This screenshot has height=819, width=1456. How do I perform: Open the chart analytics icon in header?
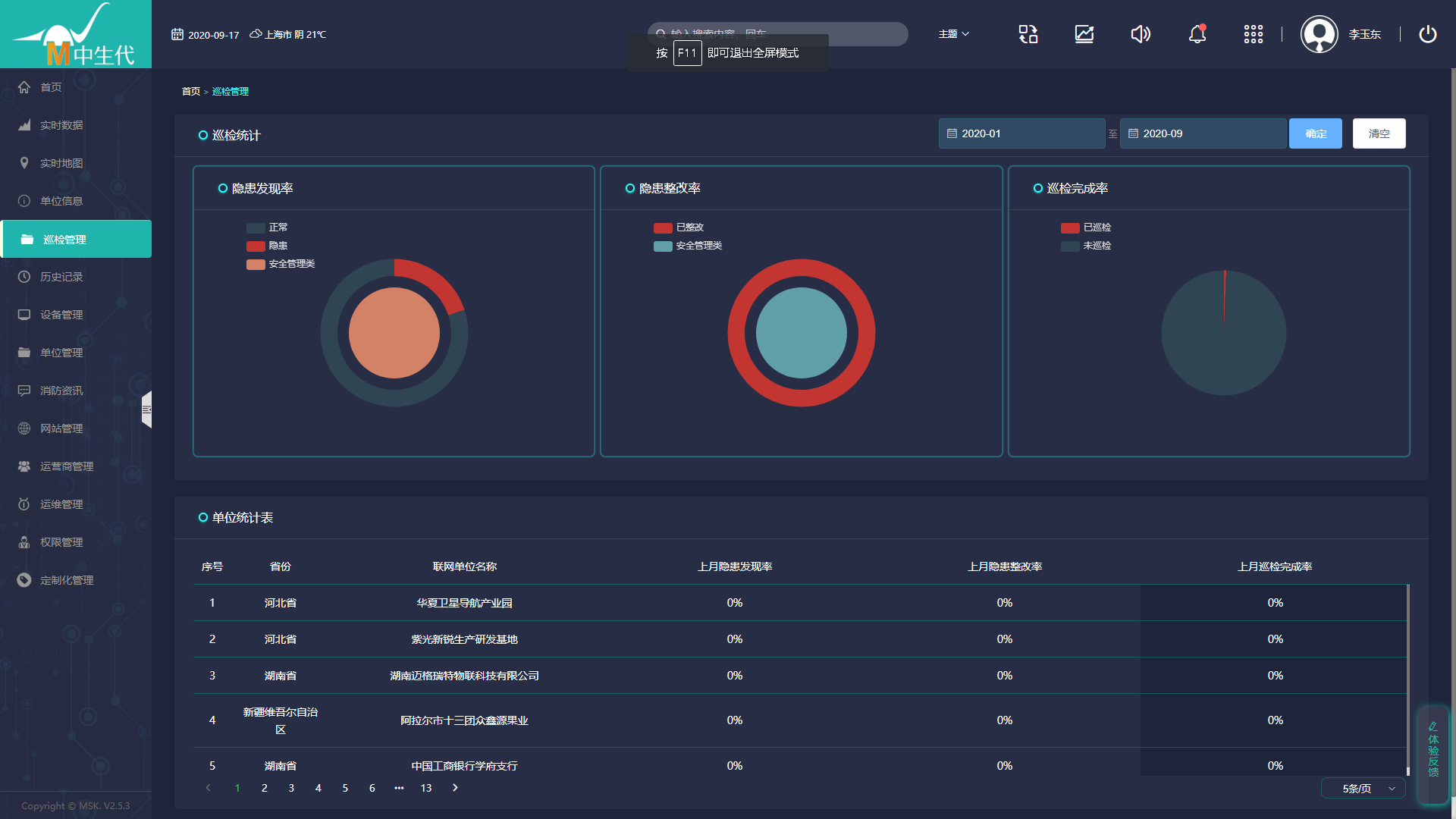[1084, 34]
